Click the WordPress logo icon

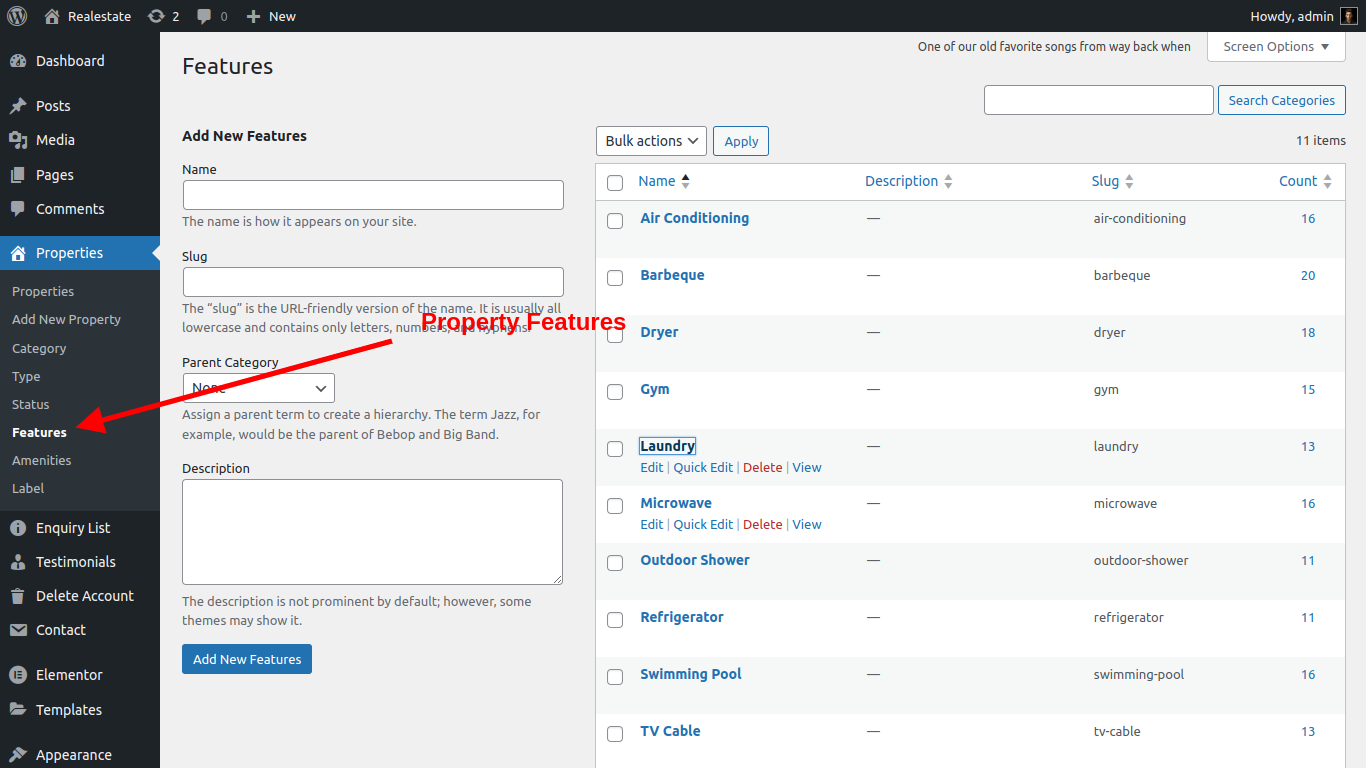click(x=17, y=16)
